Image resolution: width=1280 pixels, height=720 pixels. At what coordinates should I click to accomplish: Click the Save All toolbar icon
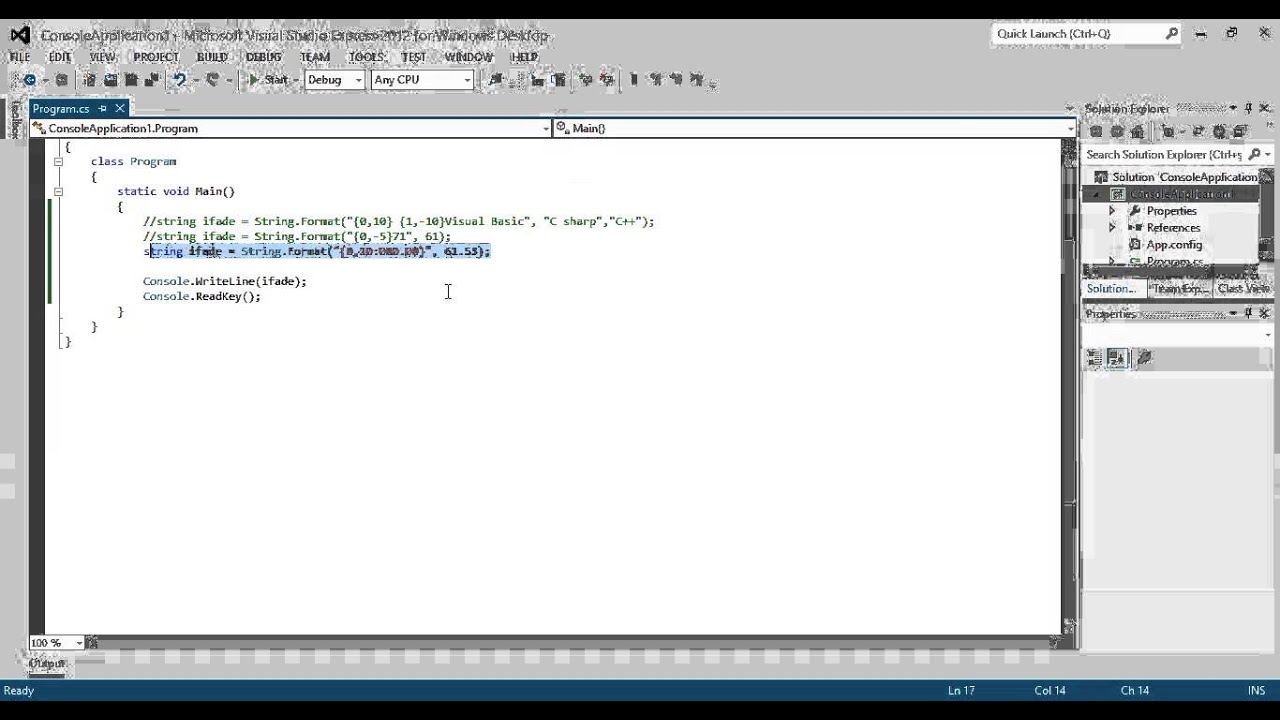(152, 80)
